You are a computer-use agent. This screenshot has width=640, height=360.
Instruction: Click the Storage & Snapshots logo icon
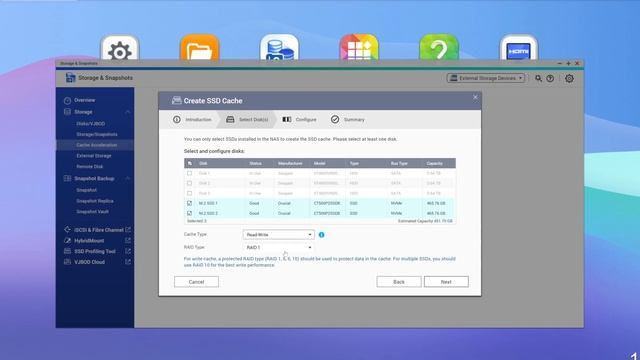coord(70,78)
